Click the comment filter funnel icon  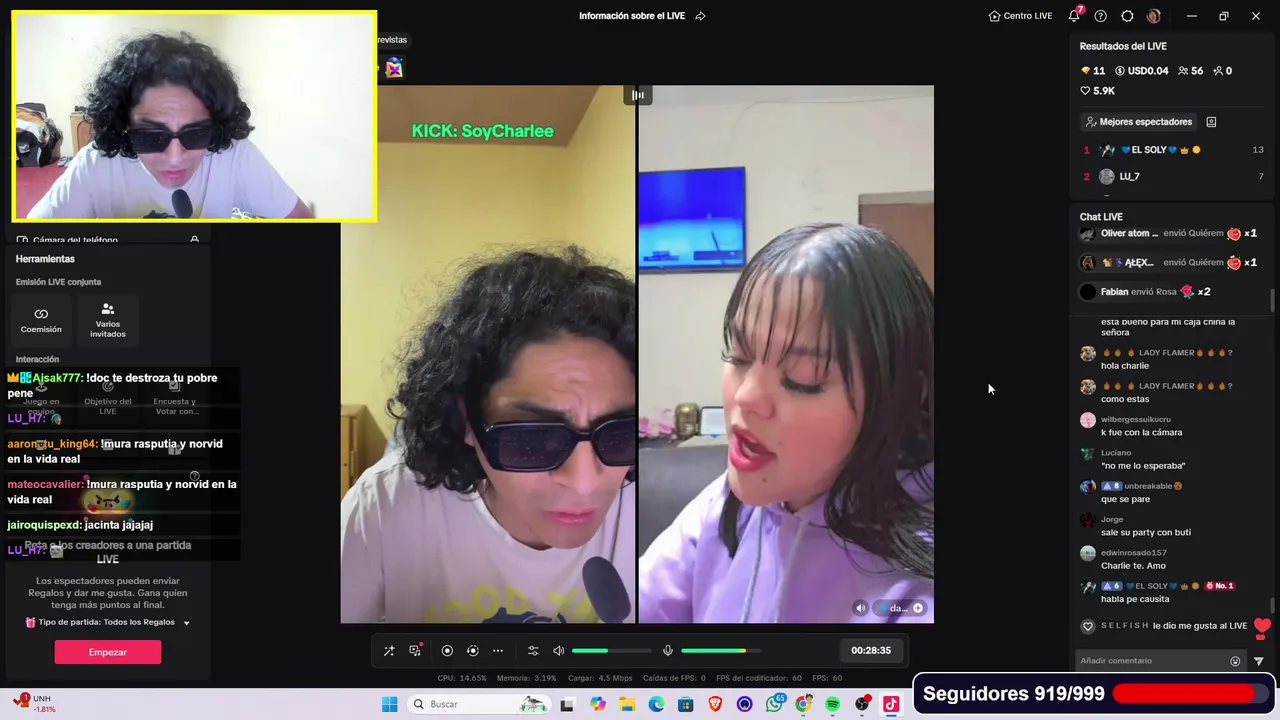point(1259,661)
